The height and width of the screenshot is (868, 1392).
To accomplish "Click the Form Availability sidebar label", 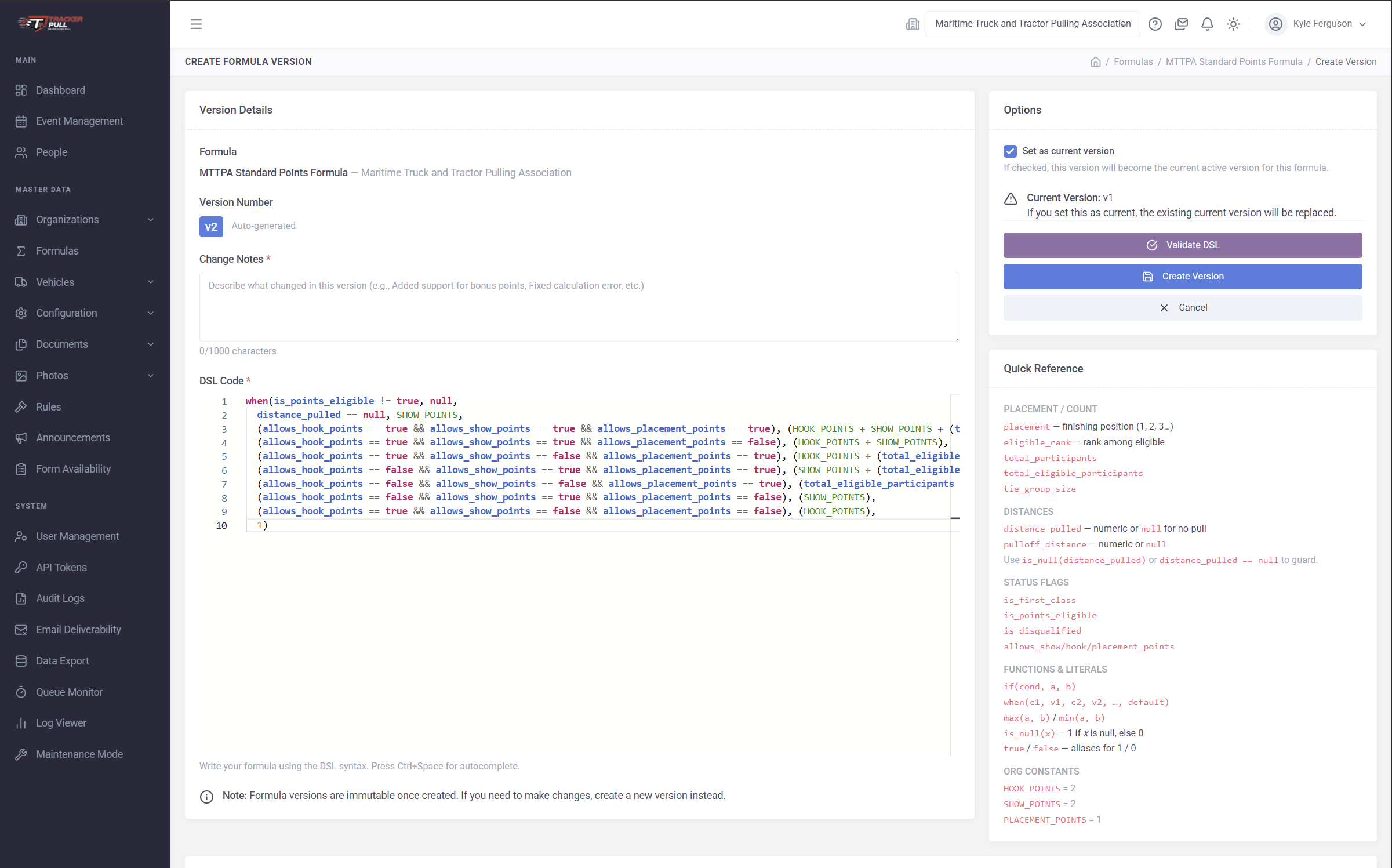I will pos(74,469).
